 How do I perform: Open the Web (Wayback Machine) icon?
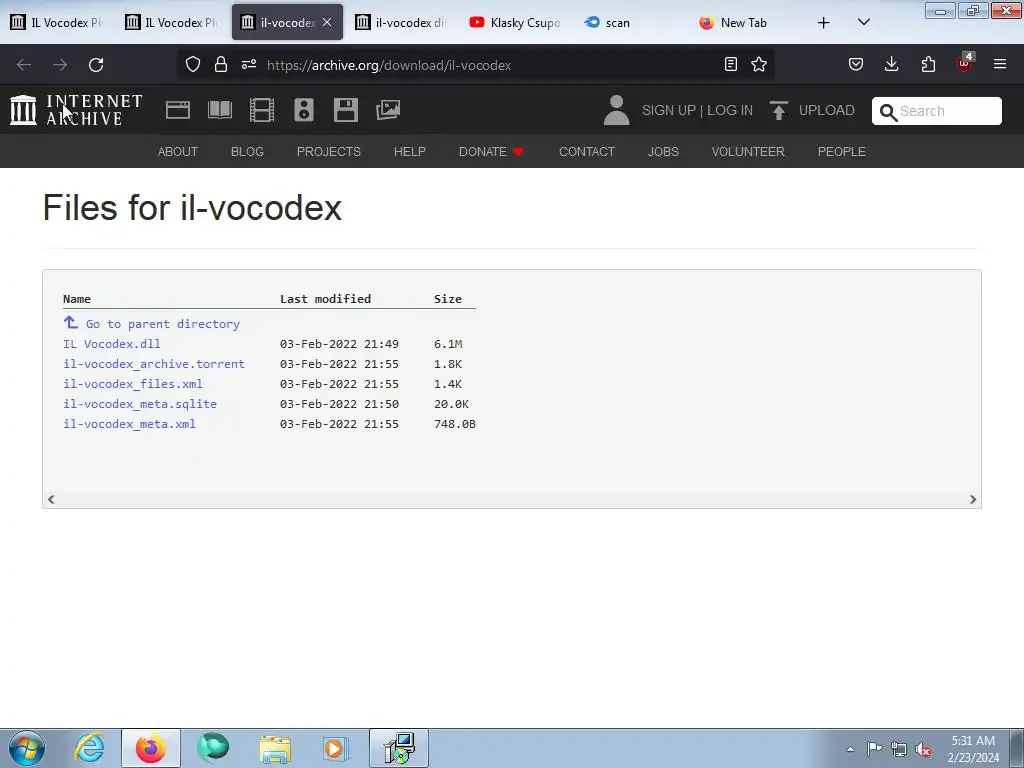[178, 110]
